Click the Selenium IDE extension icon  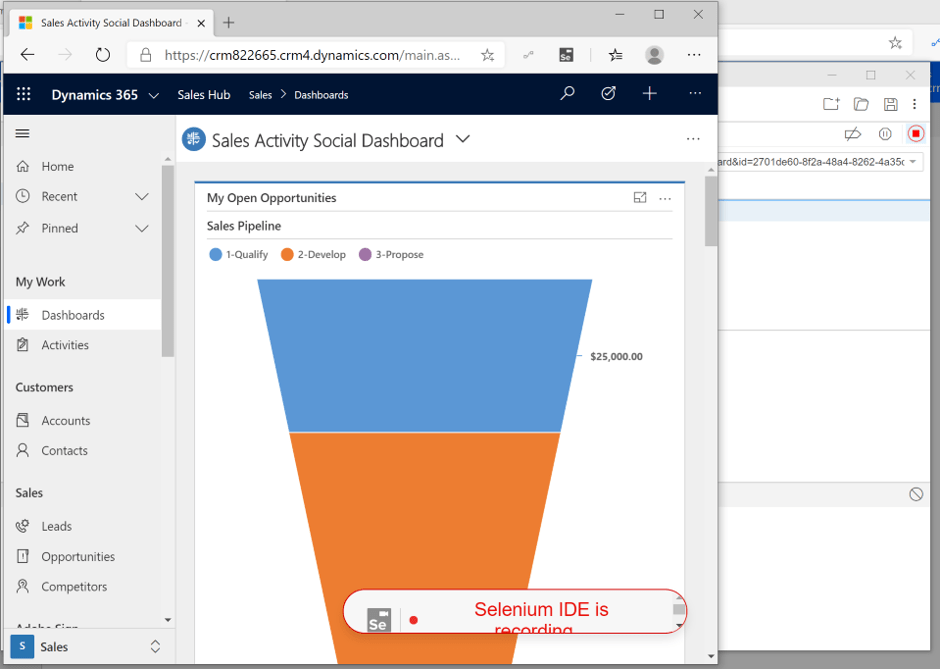tap(566, 55)
